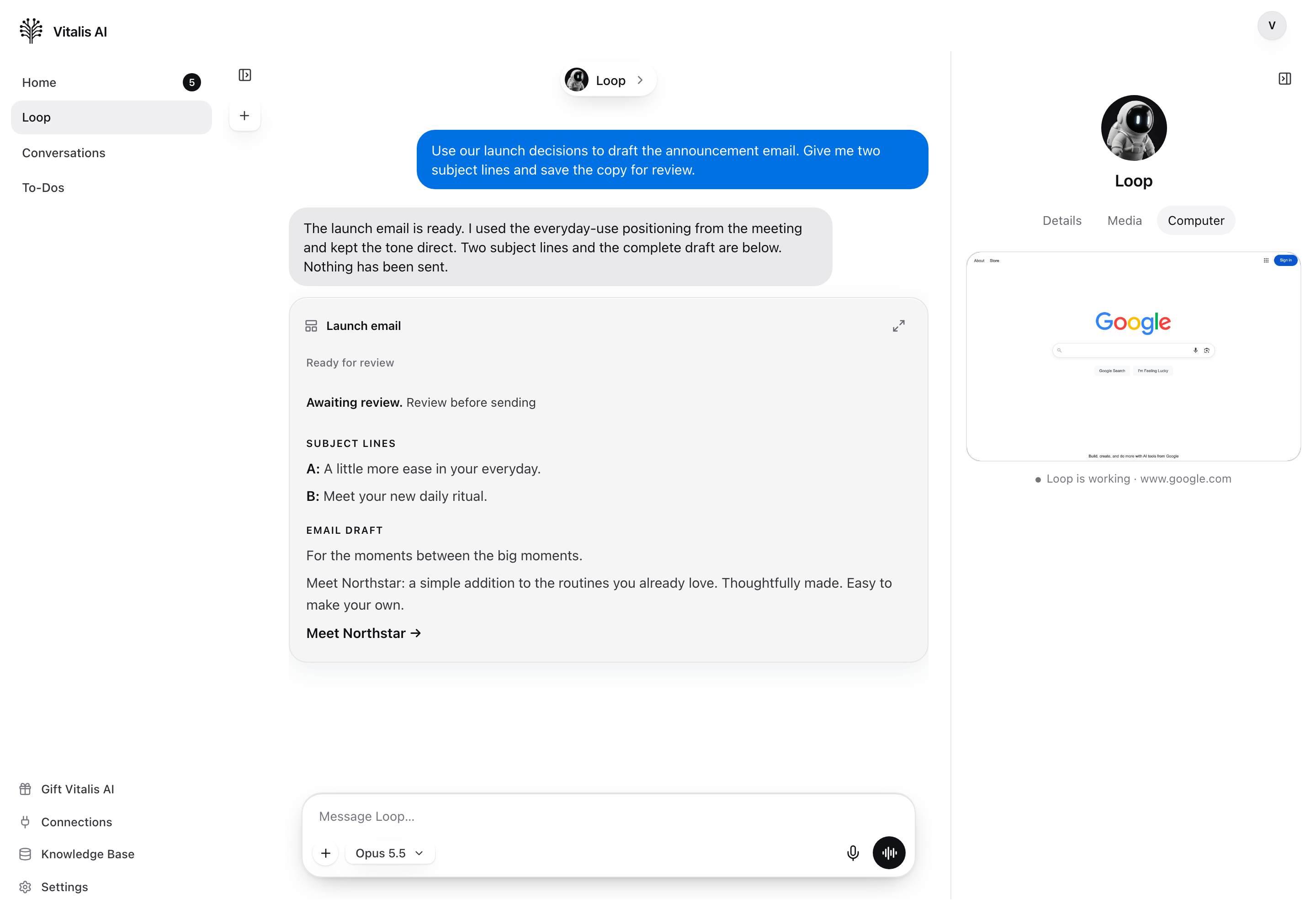Switch to the Media tab
This screenshot has height=914, width=1316.
(x=1124, y=220)
